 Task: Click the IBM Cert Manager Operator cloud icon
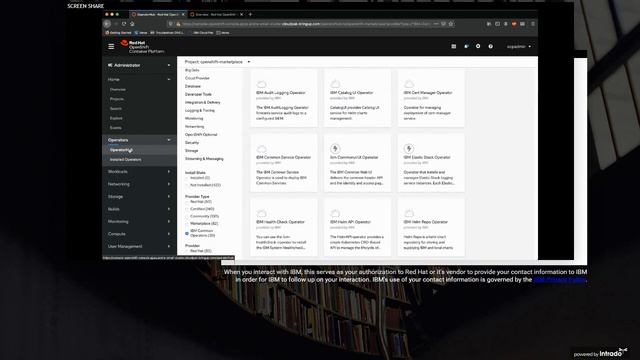click(409, 84)
